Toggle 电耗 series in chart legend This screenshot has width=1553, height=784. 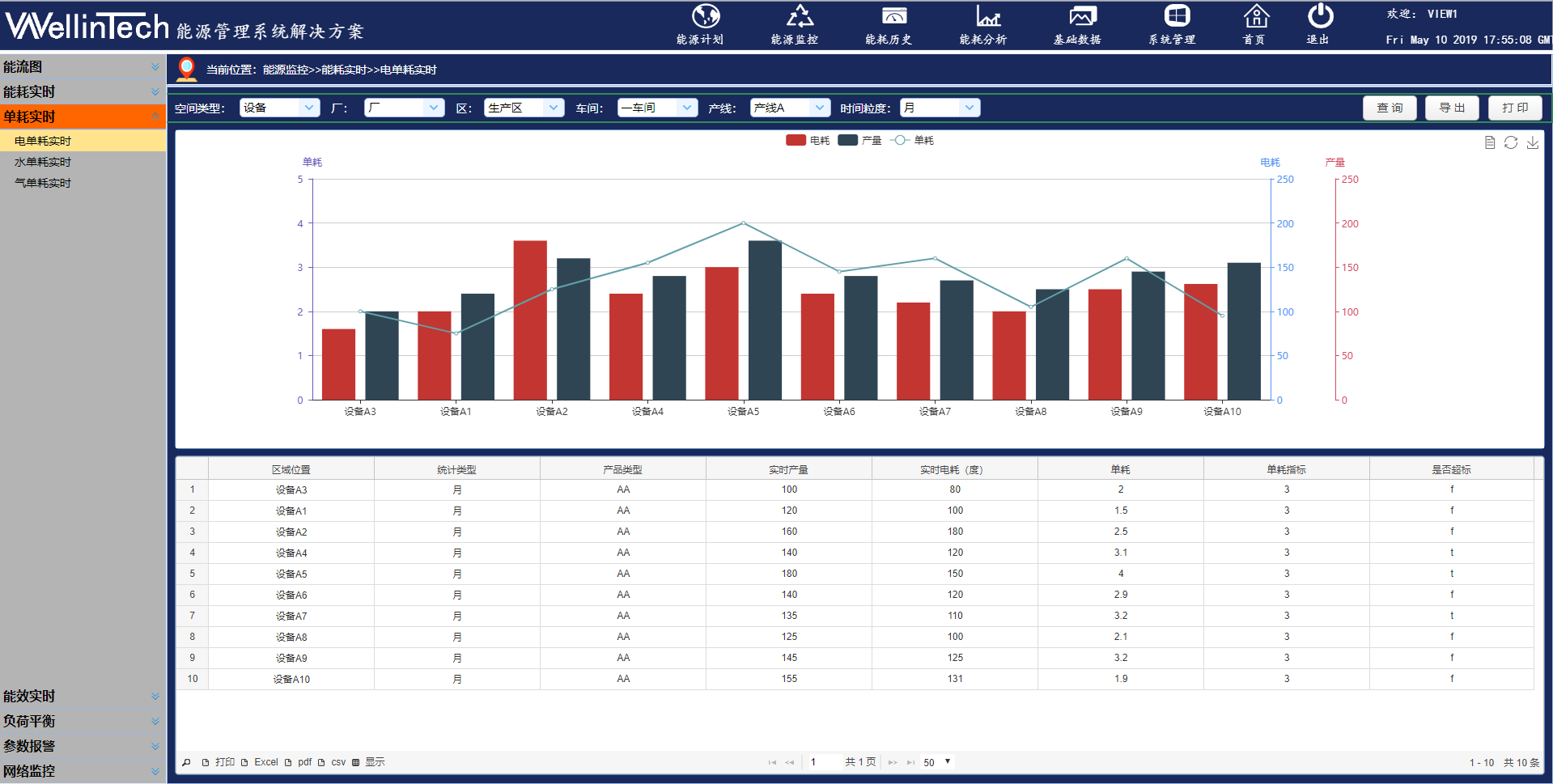[x=808, y=140]
